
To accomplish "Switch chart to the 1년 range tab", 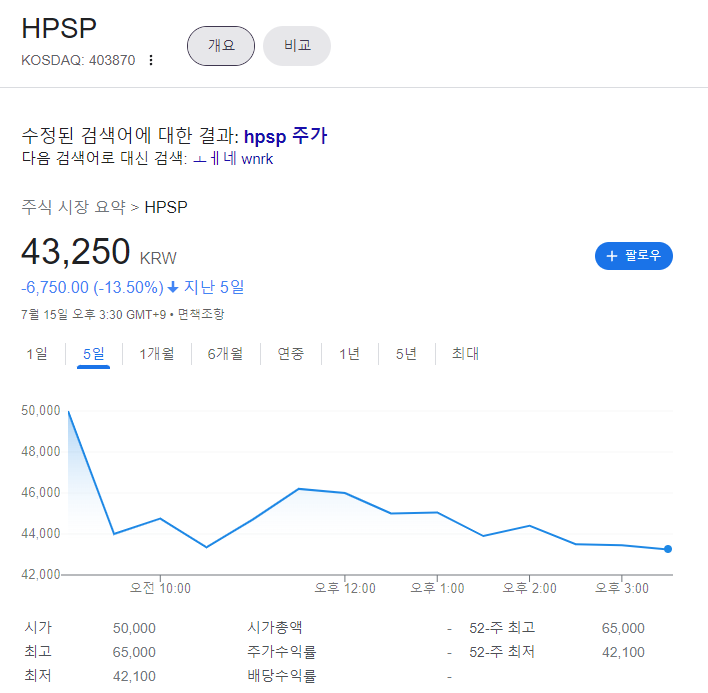I will [349, 353].
